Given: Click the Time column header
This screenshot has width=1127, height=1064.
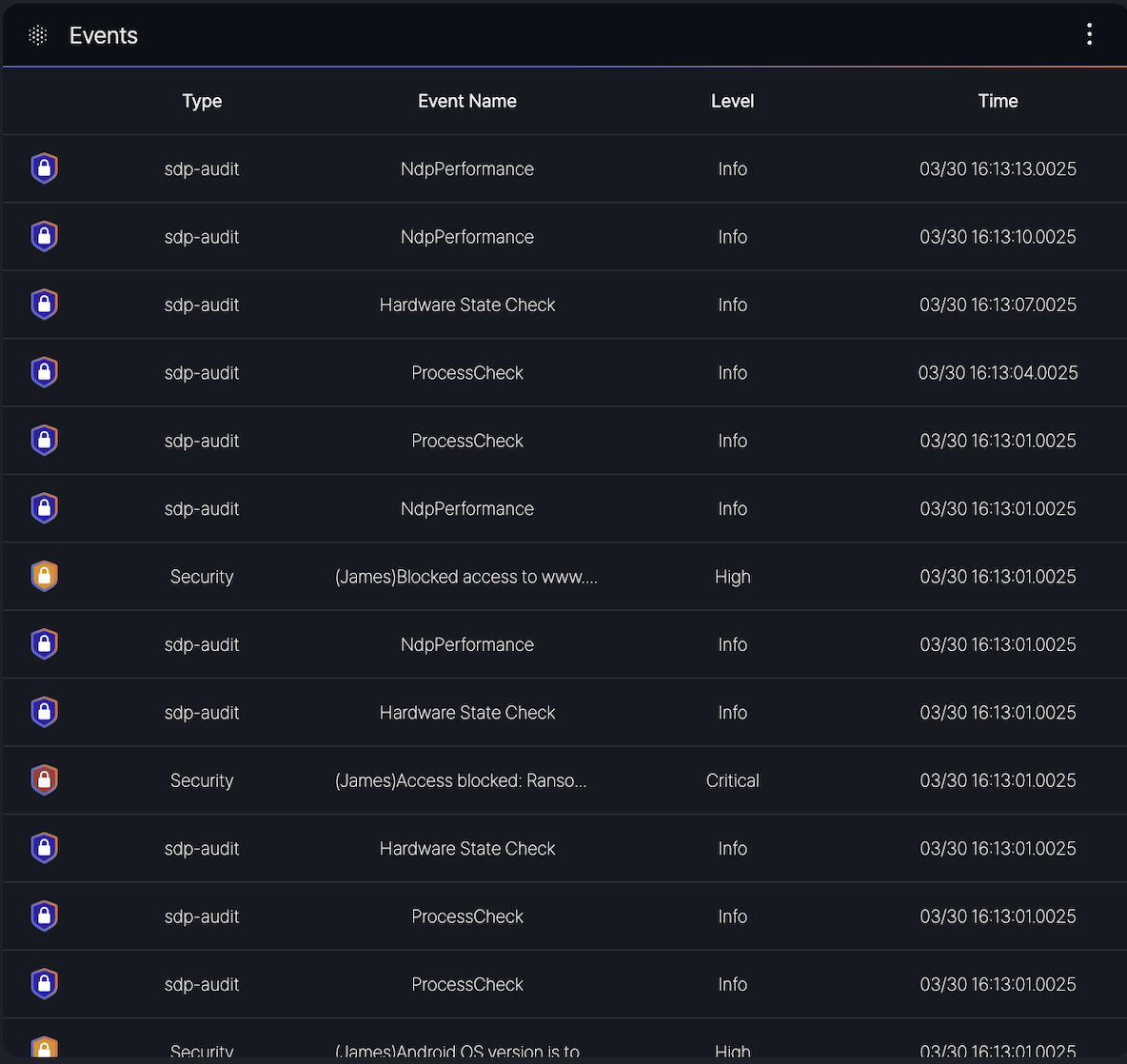Looking at the screenshot, I should pyautogui.click(x=998, y=101).
